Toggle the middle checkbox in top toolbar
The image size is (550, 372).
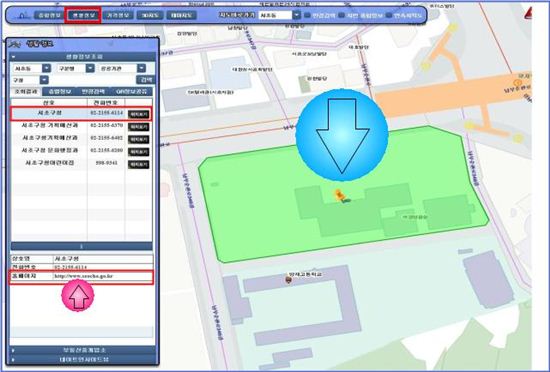[341, 15]
